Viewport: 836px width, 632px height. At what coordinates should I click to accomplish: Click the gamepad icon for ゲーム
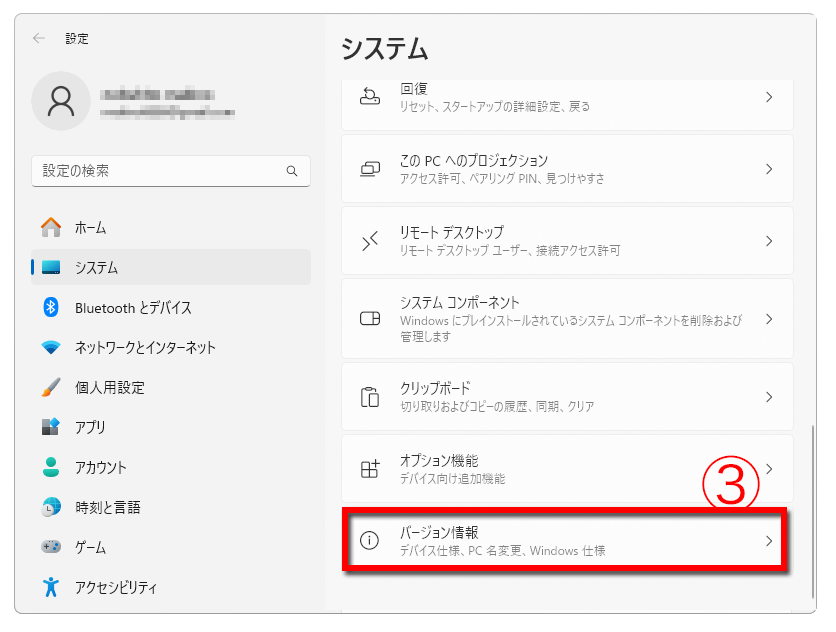(x=51, y=548)
